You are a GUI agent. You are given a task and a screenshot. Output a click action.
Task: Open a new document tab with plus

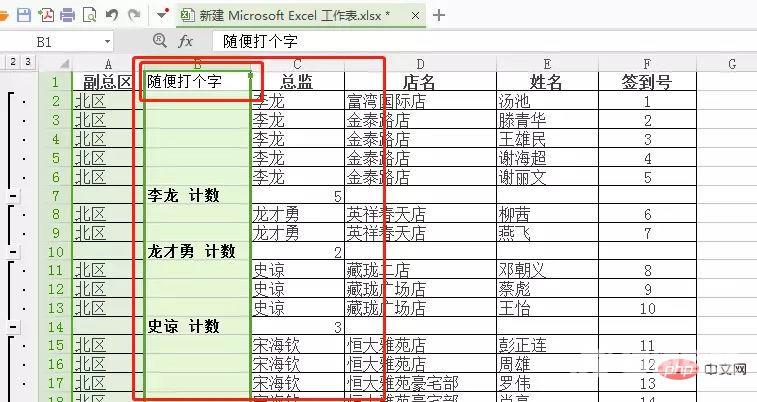(x=439, y=15)
